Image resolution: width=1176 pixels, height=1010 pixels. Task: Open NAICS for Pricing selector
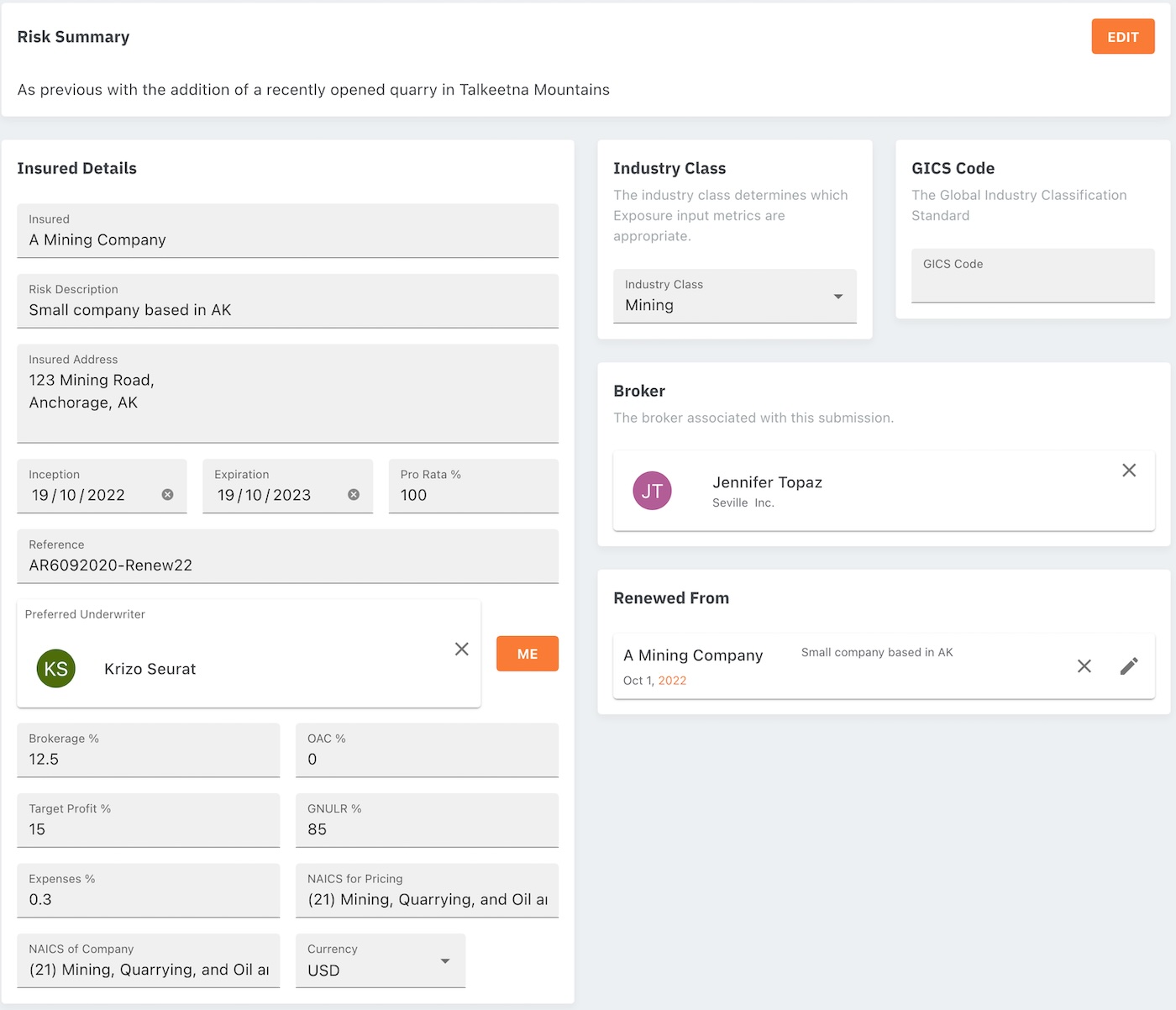[x=427, y=891]
